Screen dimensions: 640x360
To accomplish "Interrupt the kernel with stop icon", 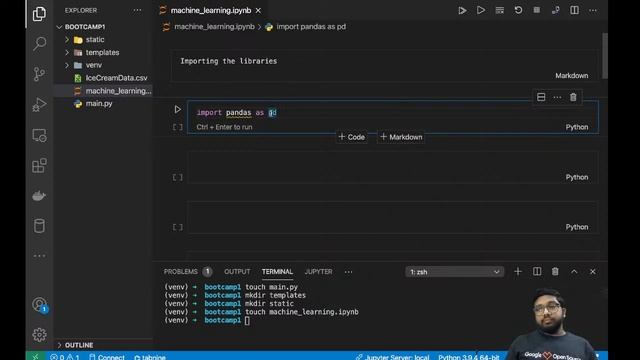I will [x=537, y=10].
